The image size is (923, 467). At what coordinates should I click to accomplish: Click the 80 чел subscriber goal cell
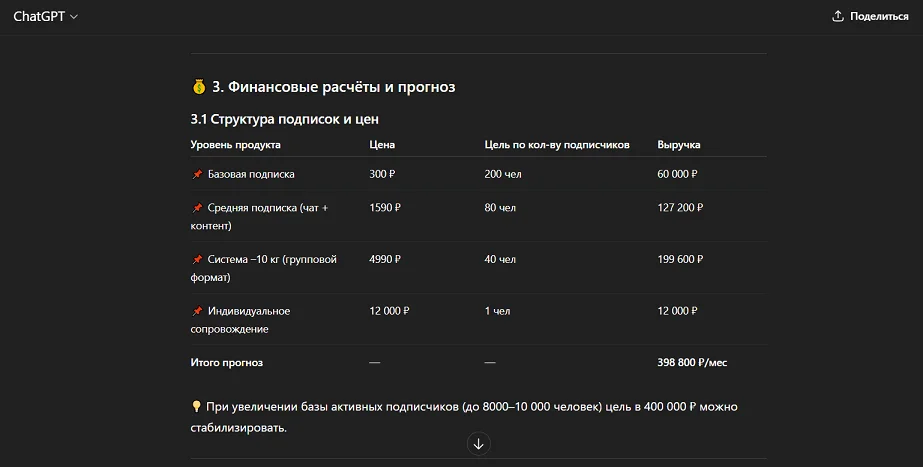tap(500, 208)
